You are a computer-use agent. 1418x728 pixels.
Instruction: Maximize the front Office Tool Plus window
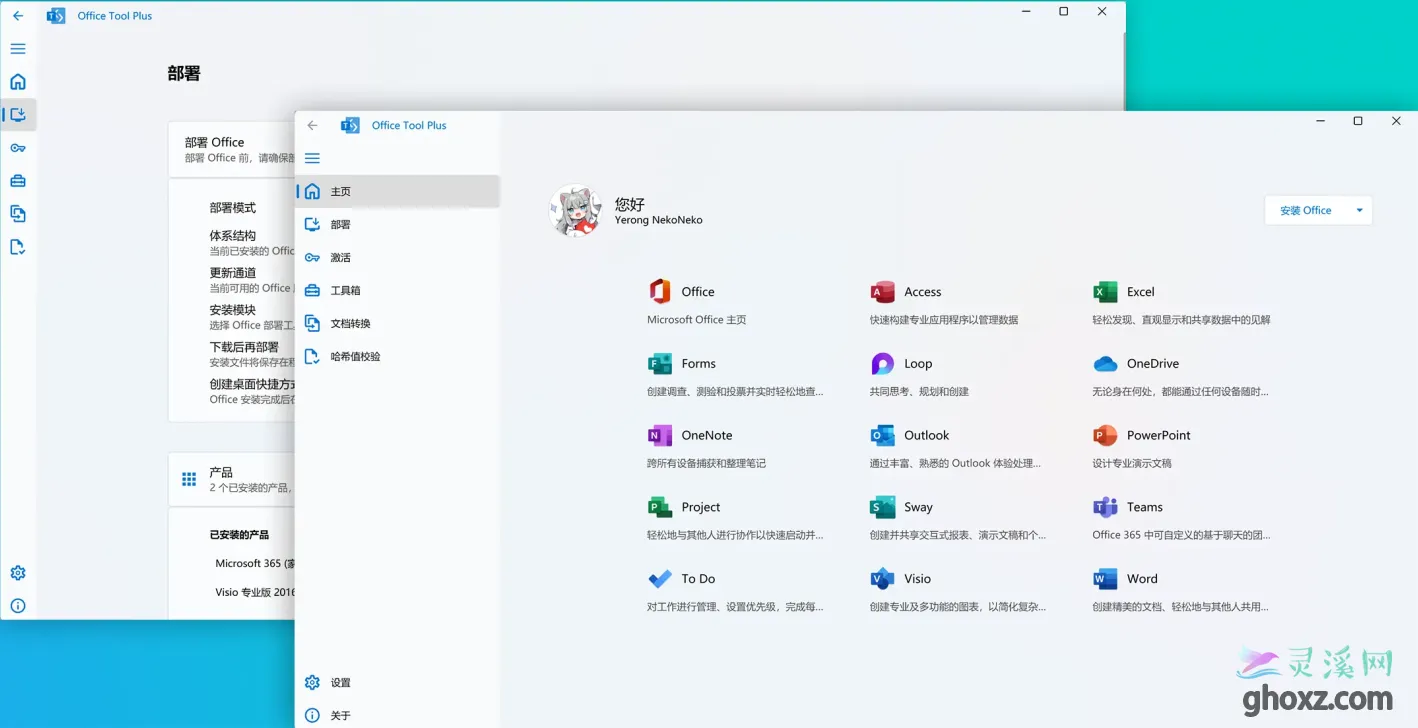tap(1358, 121)
